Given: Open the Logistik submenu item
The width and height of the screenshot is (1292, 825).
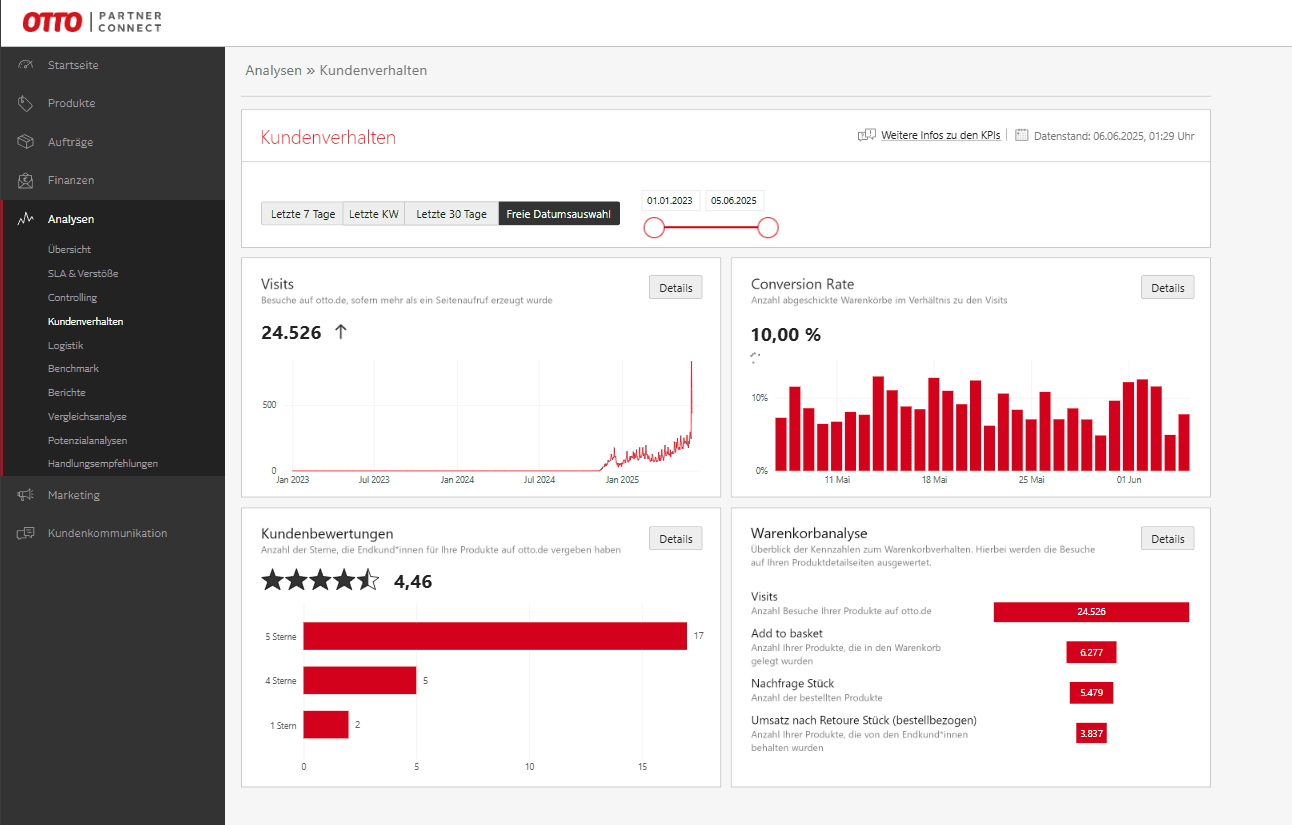Looking at the screenshot, I should click(x=65, y=345).
